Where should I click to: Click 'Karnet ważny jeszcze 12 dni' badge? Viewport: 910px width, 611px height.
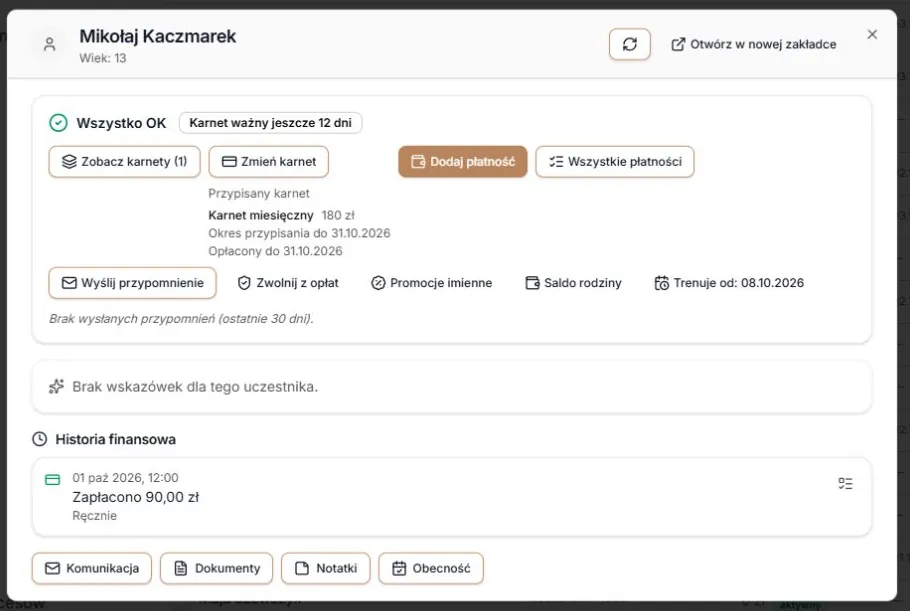270,123
